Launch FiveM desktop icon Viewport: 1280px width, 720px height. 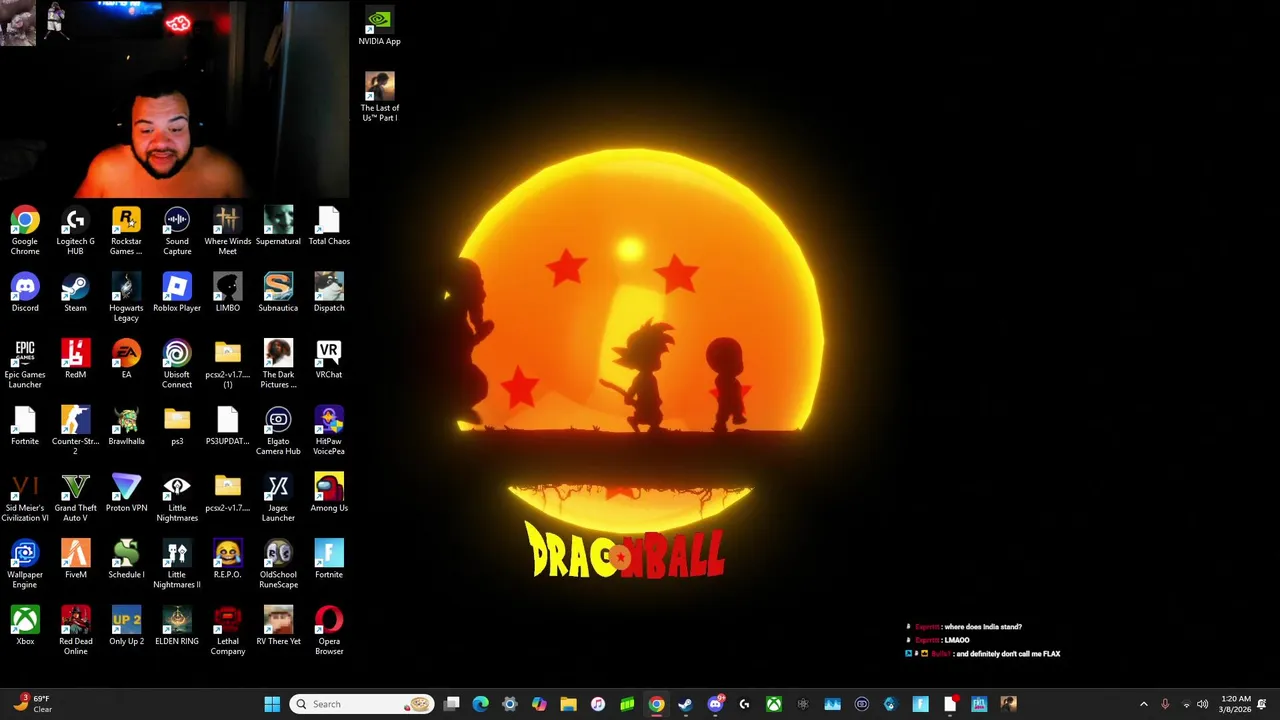coord(75,559)
